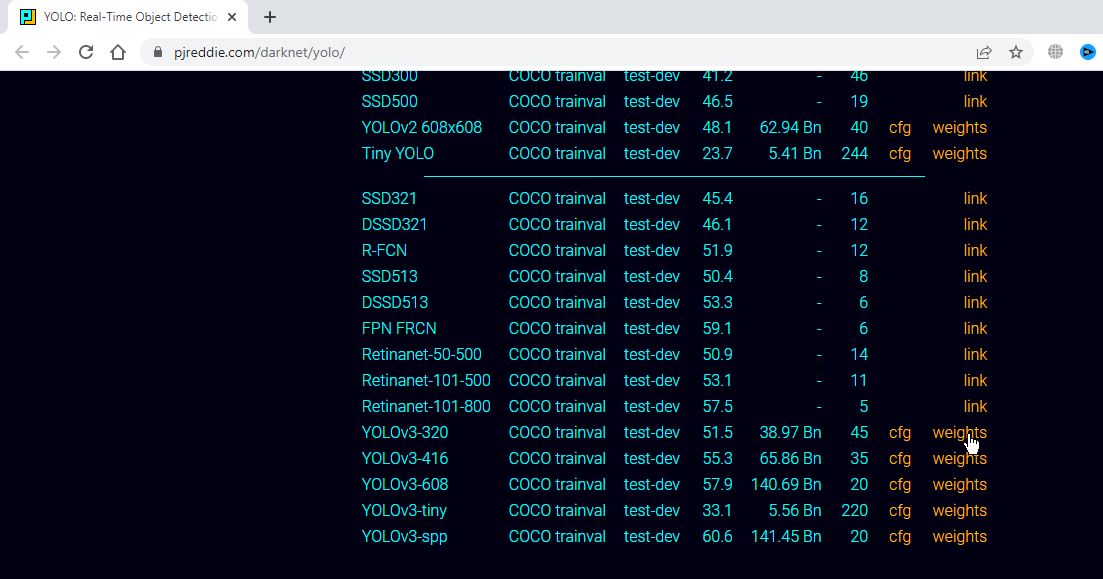Screen dimensions: 1103x579
Task: Reload the page with the refresh icon
Action: tap(86, 52)
